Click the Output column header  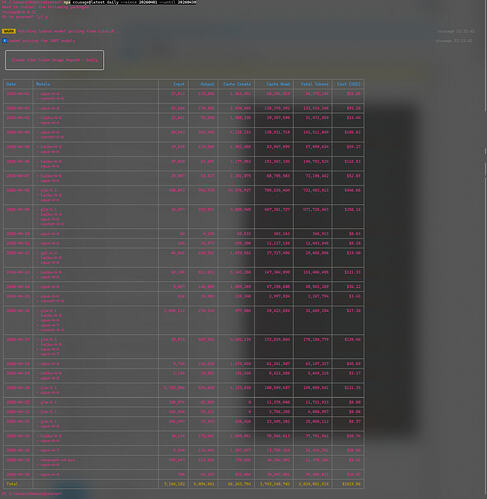pos(207,84)
